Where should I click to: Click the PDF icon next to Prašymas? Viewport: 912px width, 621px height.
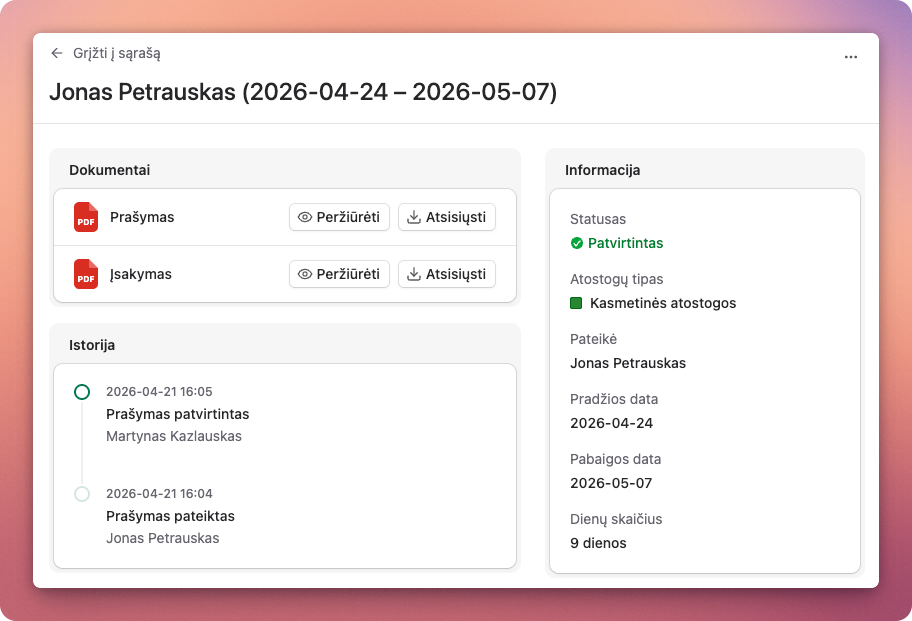[x=87, y=217]
